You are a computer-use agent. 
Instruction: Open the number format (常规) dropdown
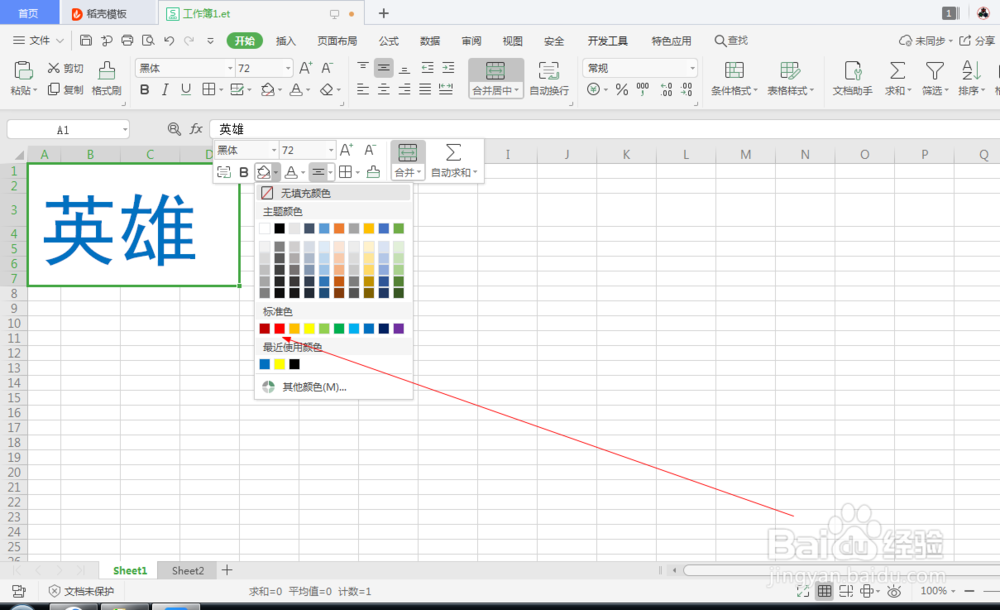[x=692, y=68]
